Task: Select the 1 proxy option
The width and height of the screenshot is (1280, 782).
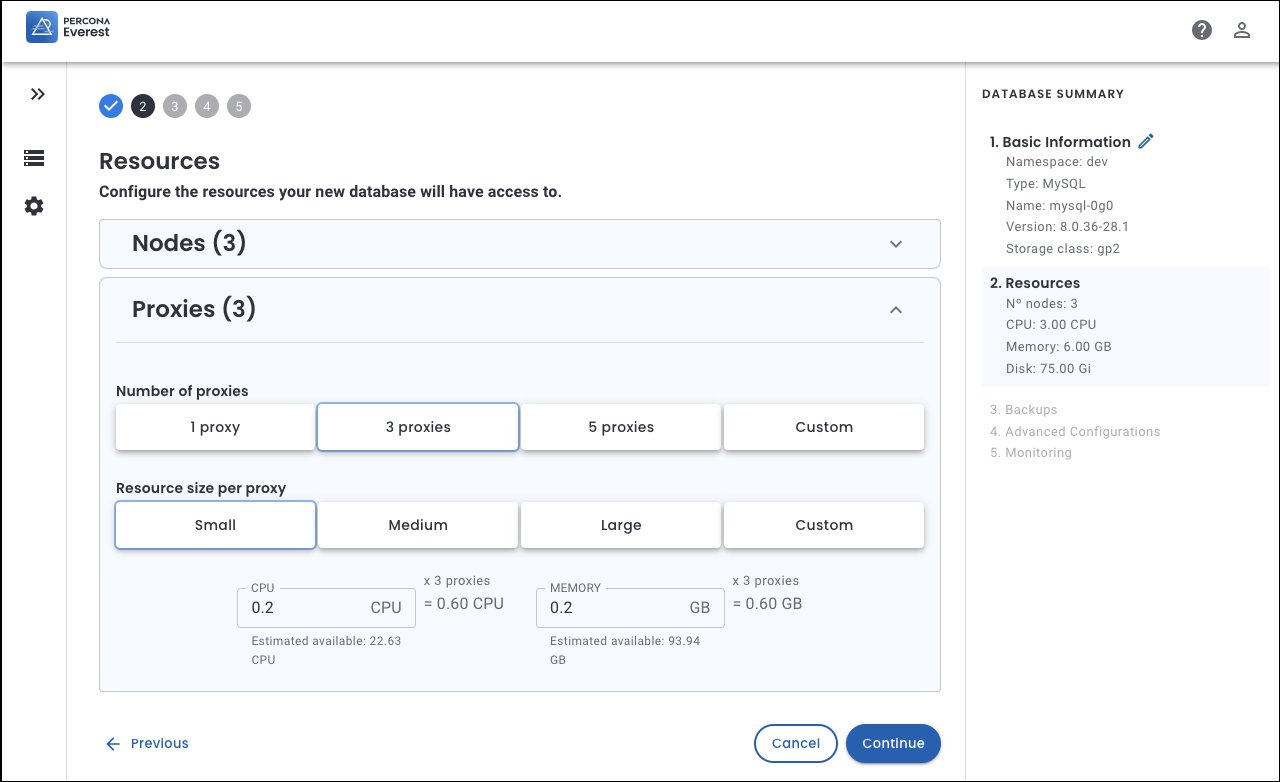Action: pos(215,427)
